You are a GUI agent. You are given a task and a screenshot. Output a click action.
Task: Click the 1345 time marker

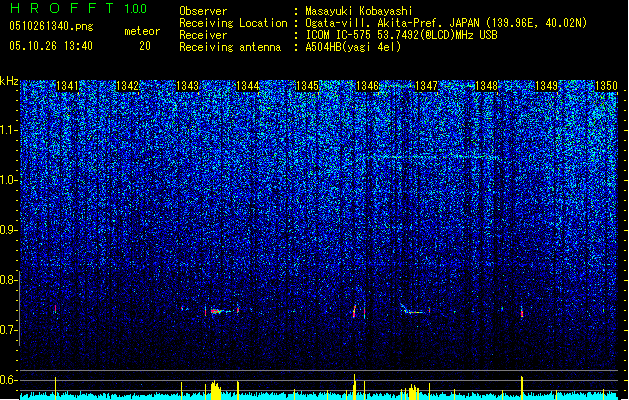tap(307, 86)
